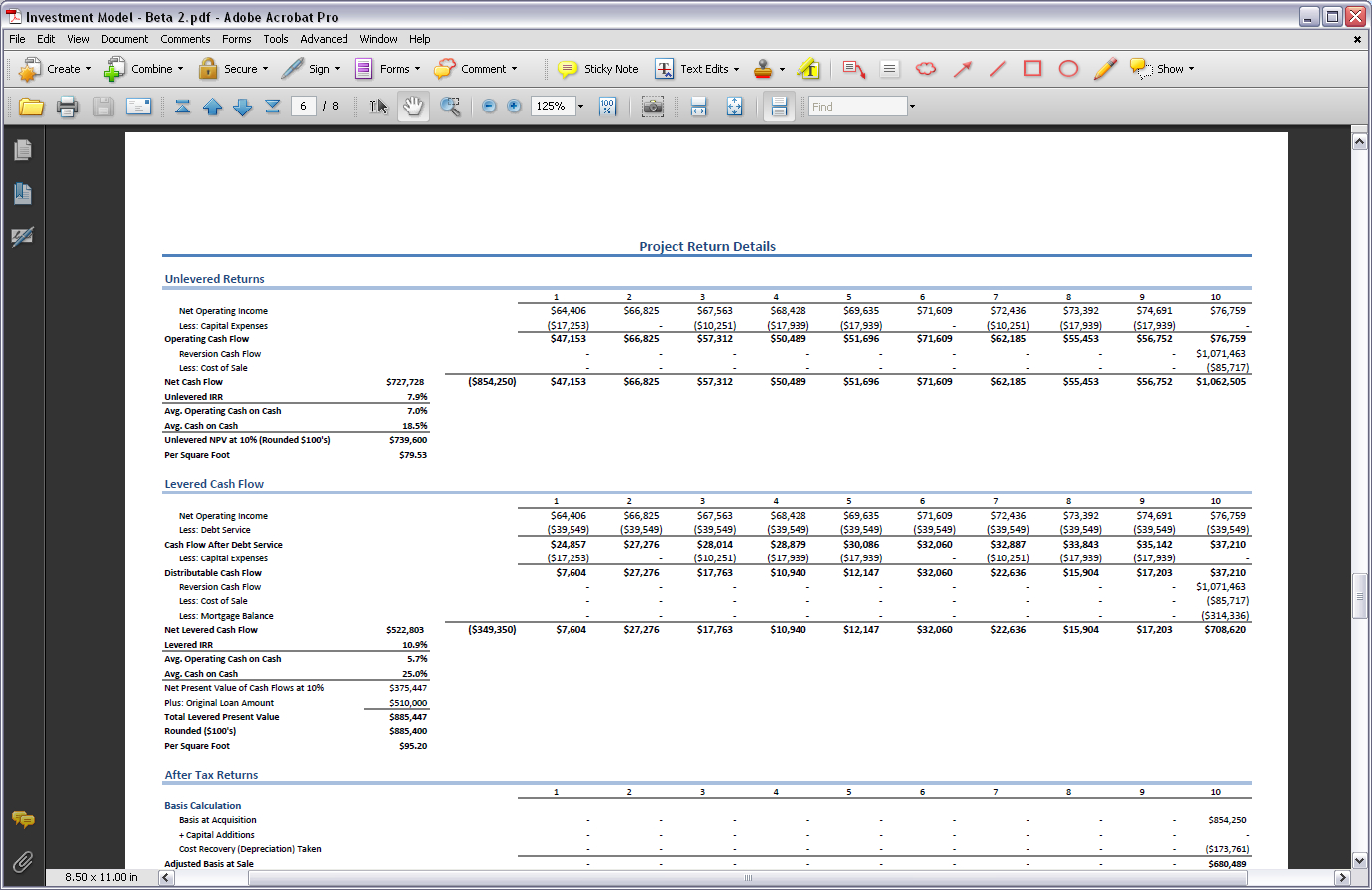Screen dimensions: 1372x890
Task: Open the Attachments panel in sidebar
Action: pos(22,861)
